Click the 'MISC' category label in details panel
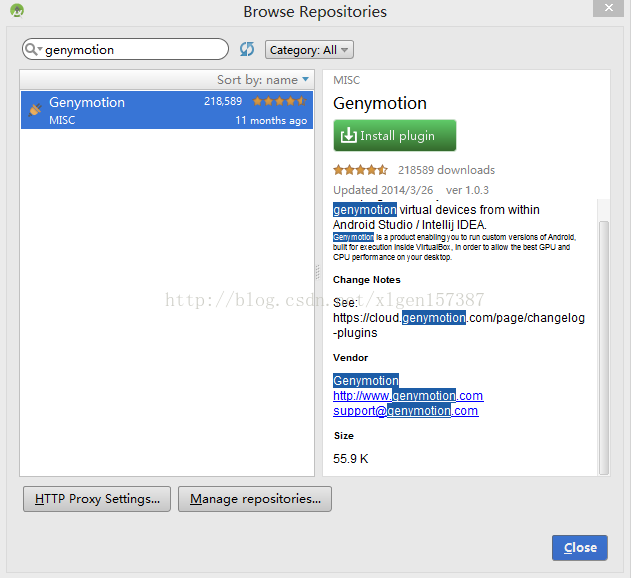Screen dimensions: 631x578 346,80
